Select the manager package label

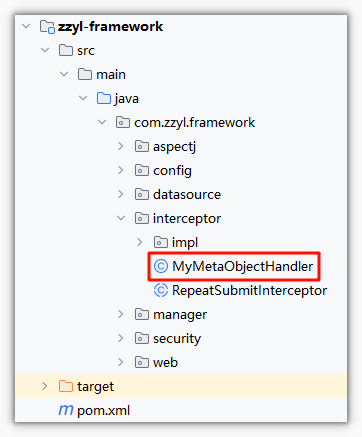[x=180, y=315]
